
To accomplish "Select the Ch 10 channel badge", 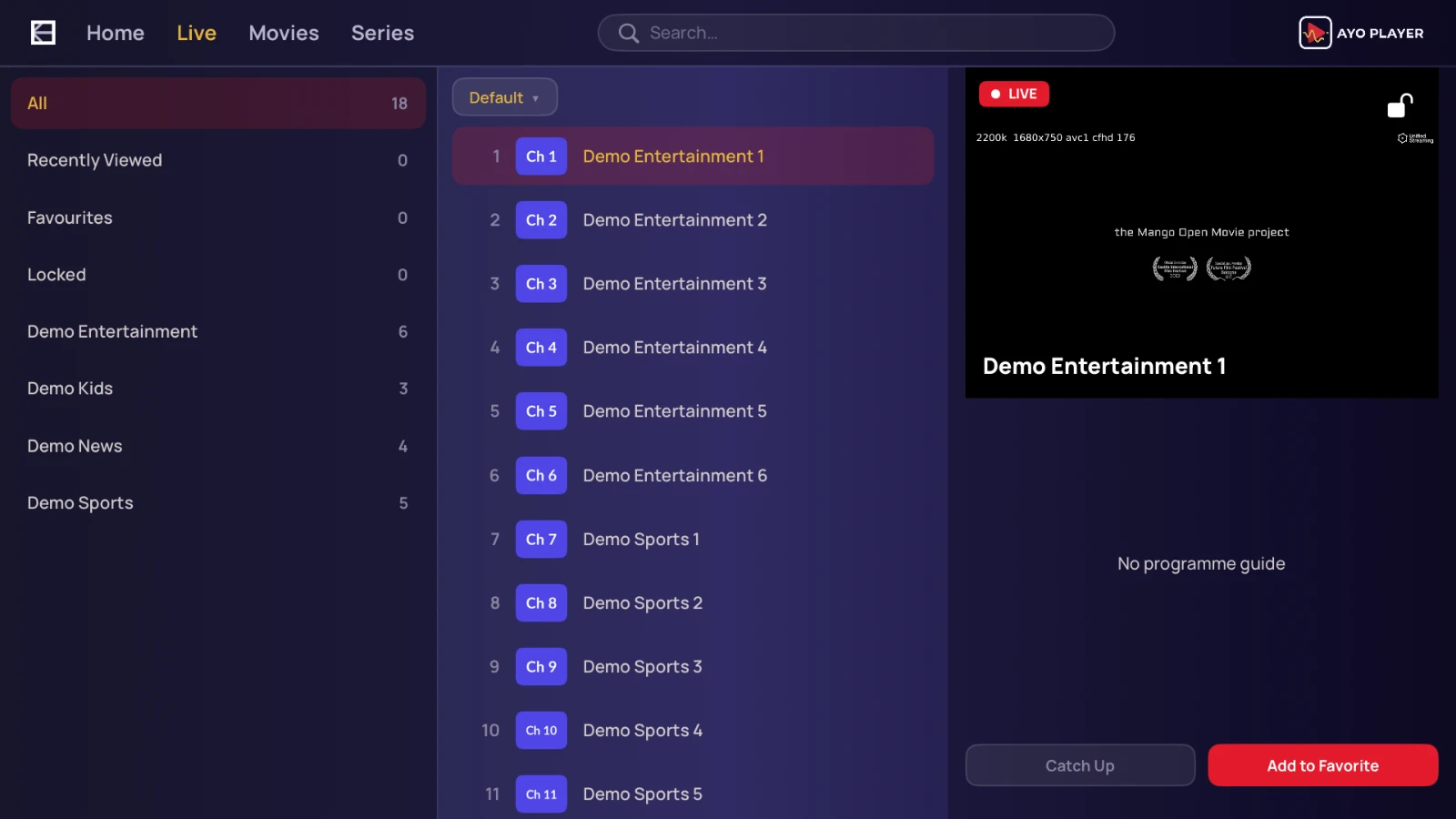I will tap(541, 731).
